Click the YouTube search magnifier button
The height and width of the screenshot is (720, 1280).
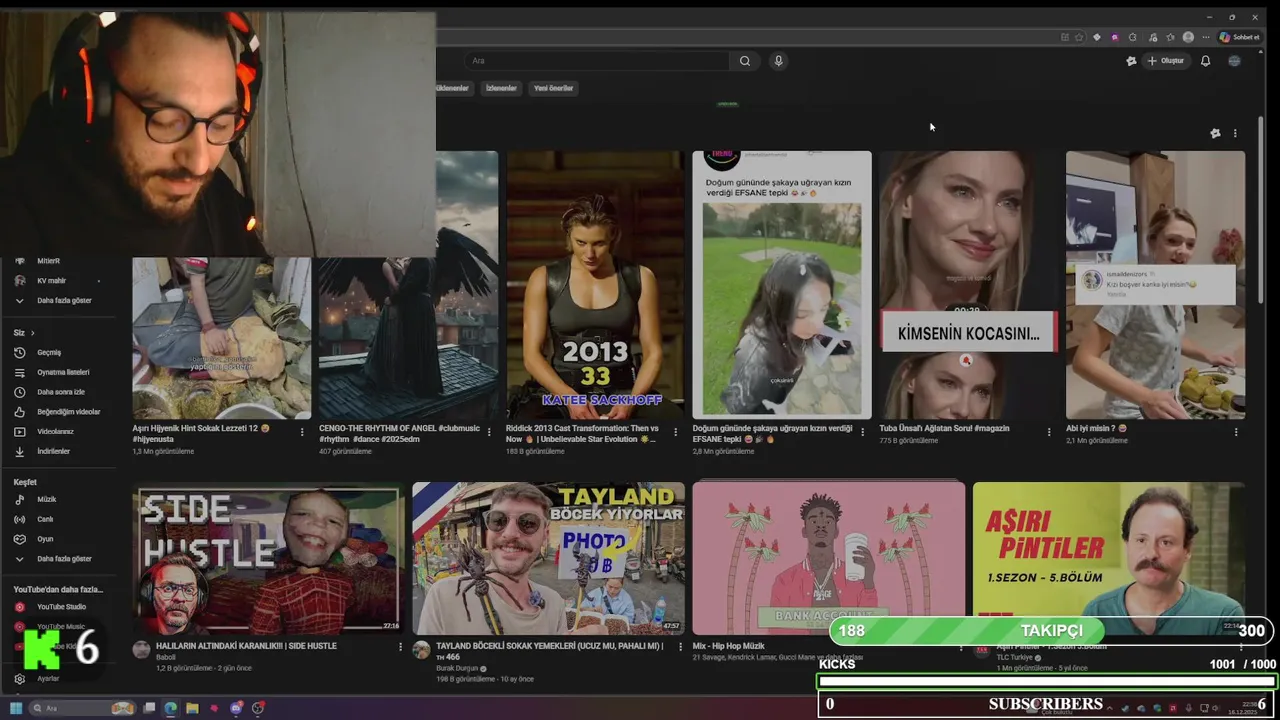pos(745,61)
